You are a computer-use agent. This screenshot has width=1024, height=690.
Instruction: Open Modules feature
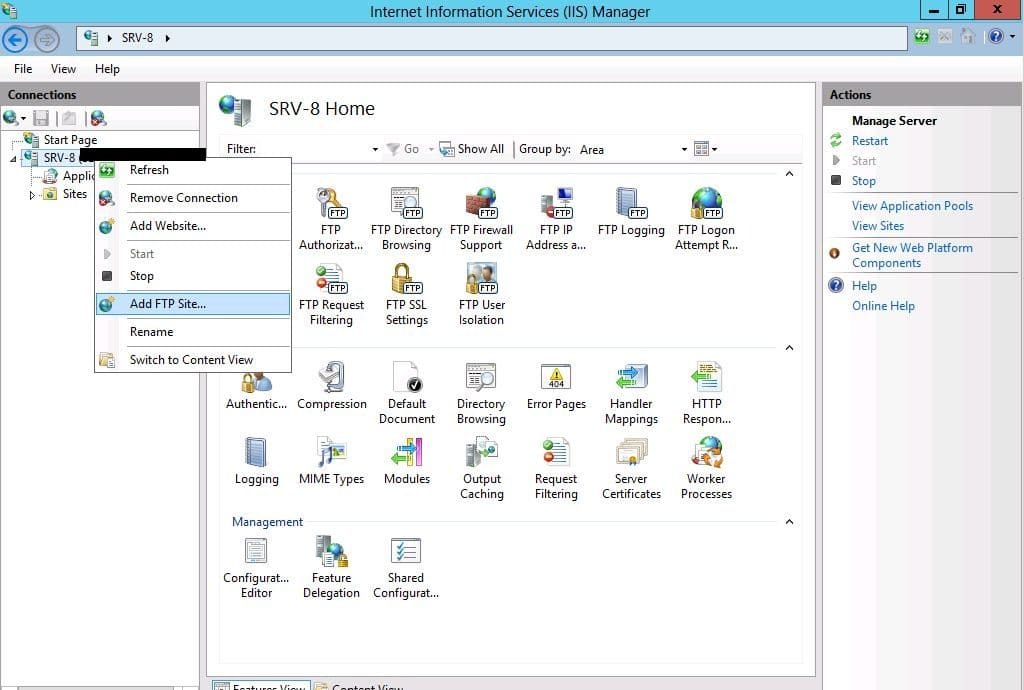click(x=407, y=461)
